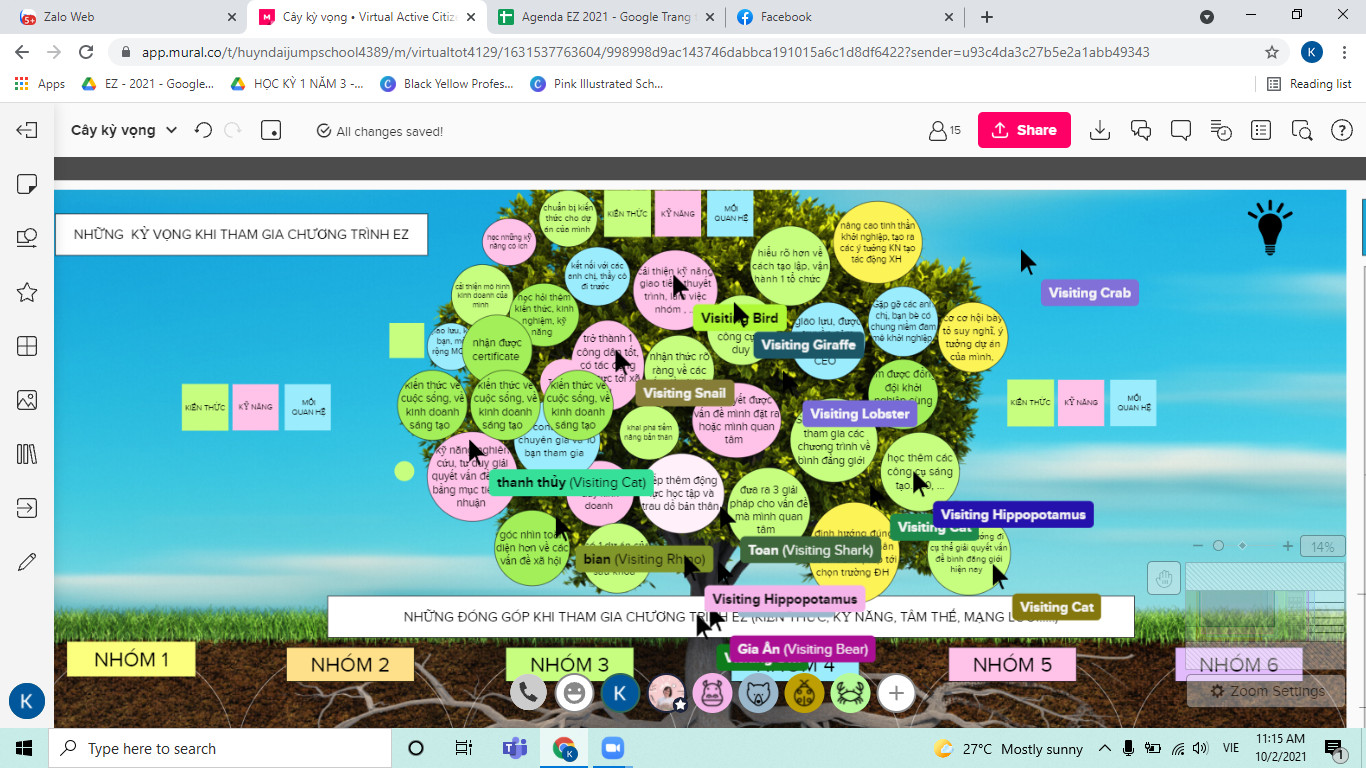This screenshot has width=1366, height=768.
Task: Open Zoom Settings
Action: (x=1266, y=691)
